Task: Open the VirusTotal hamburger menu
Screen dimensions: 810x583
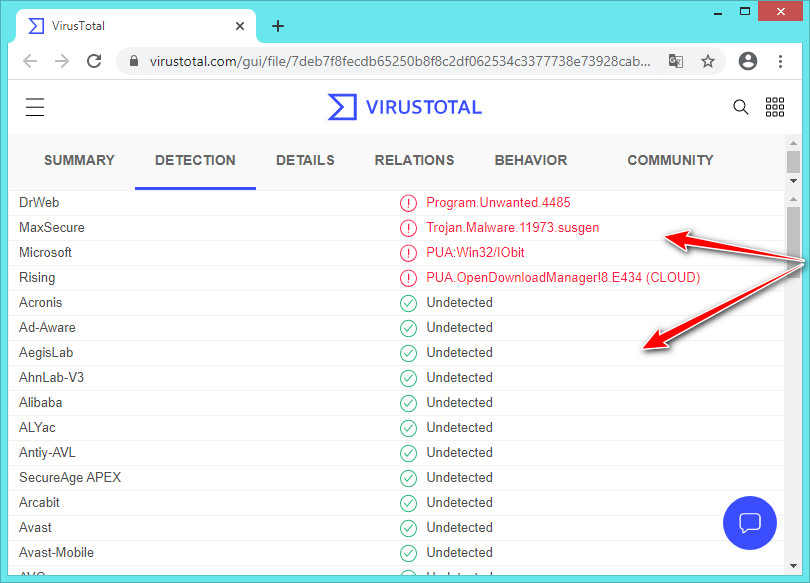Action: click(x=35, y=107)
